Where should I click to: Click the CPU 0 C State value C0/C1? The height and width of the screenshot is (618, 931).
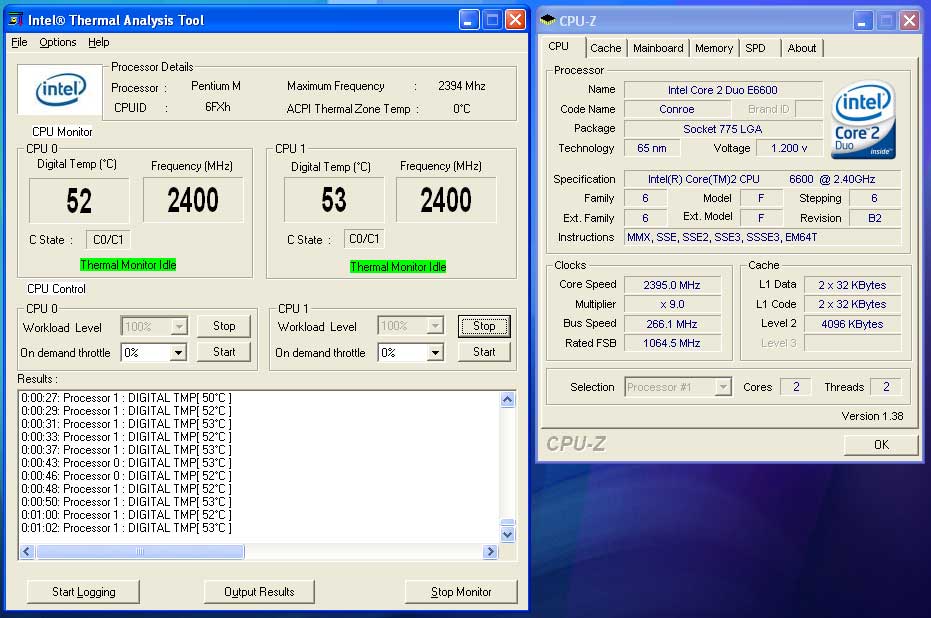point(108,240)
